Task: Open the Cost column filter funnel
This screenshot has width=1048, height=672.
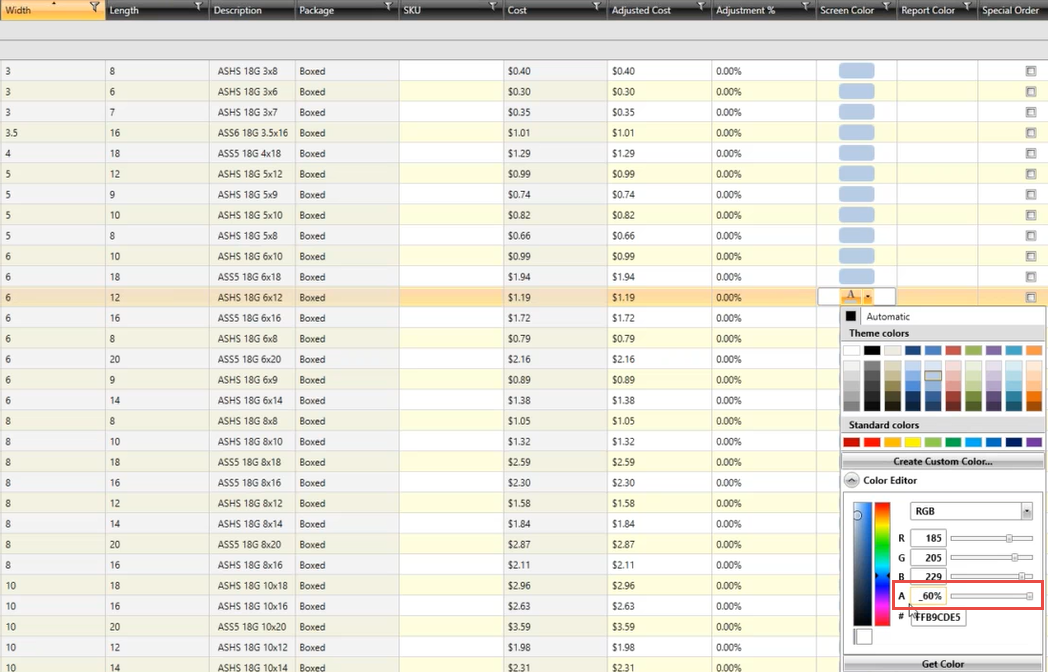Action: click(x=596, y=7)
